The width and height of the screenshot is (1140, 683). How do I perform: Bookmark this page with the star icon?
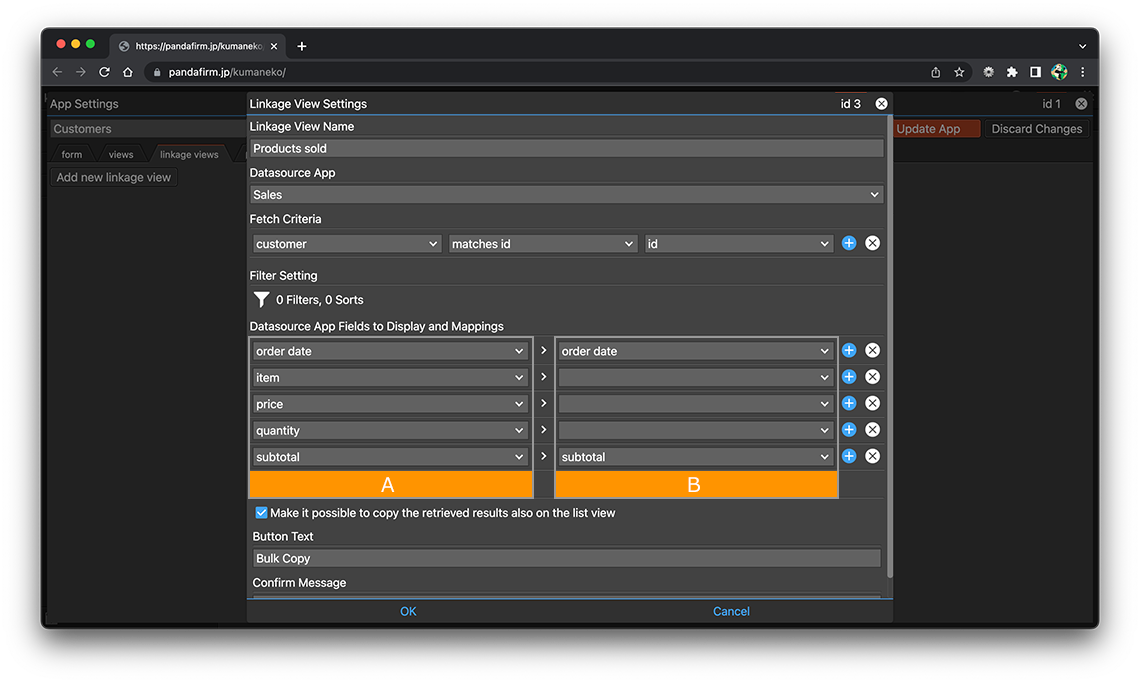[959, 72]
